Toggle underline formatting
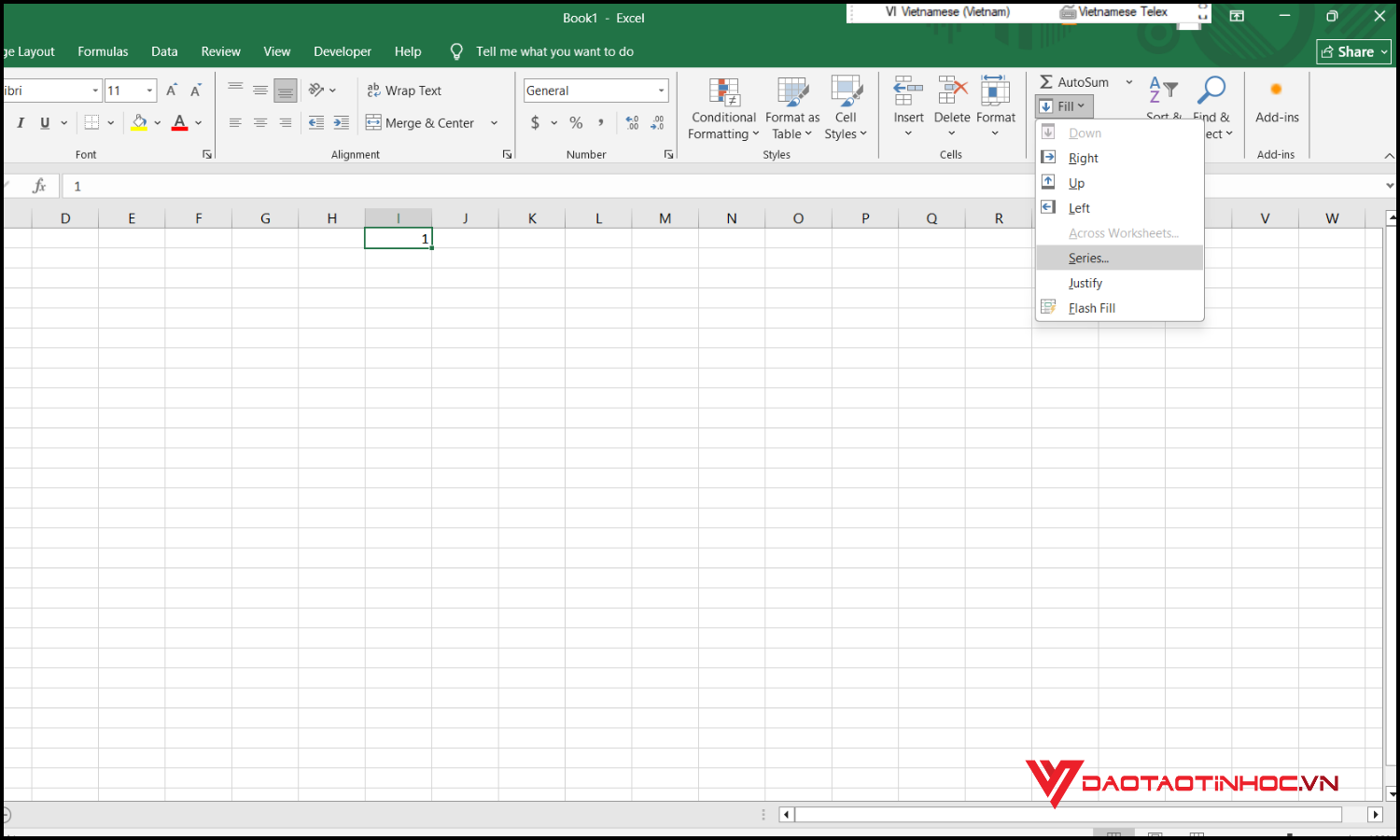This screenshot has height=840, width=1400. (x=45, y=122)
